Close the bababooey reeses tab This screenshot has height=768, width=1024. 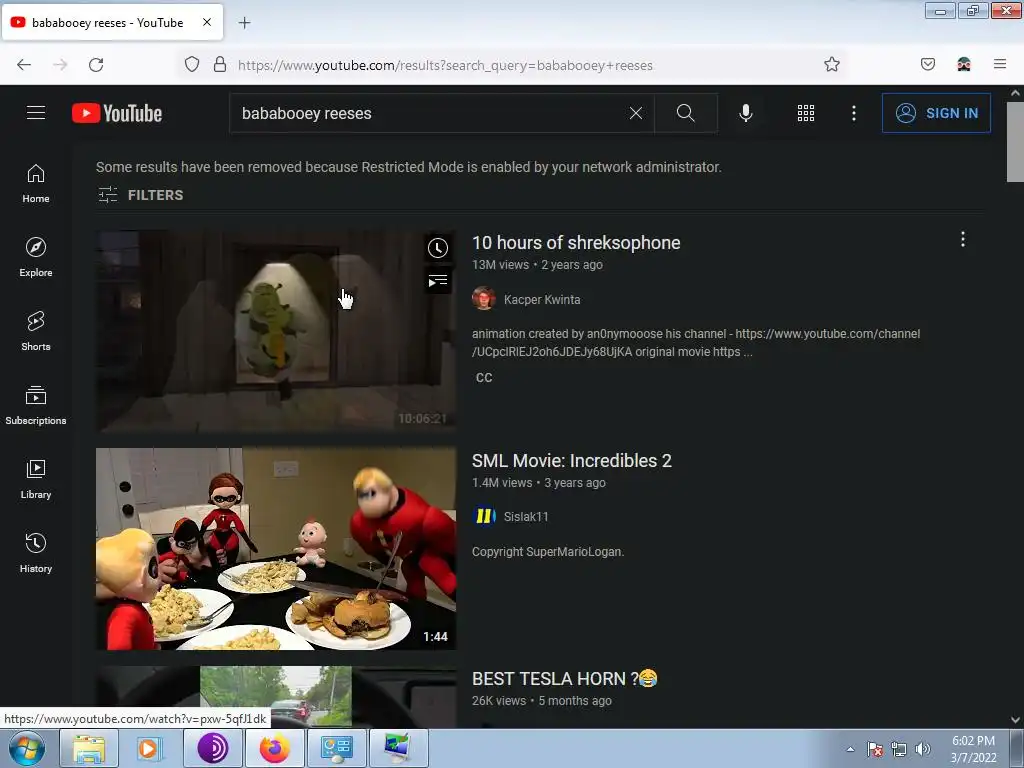(x=207, y=22)
